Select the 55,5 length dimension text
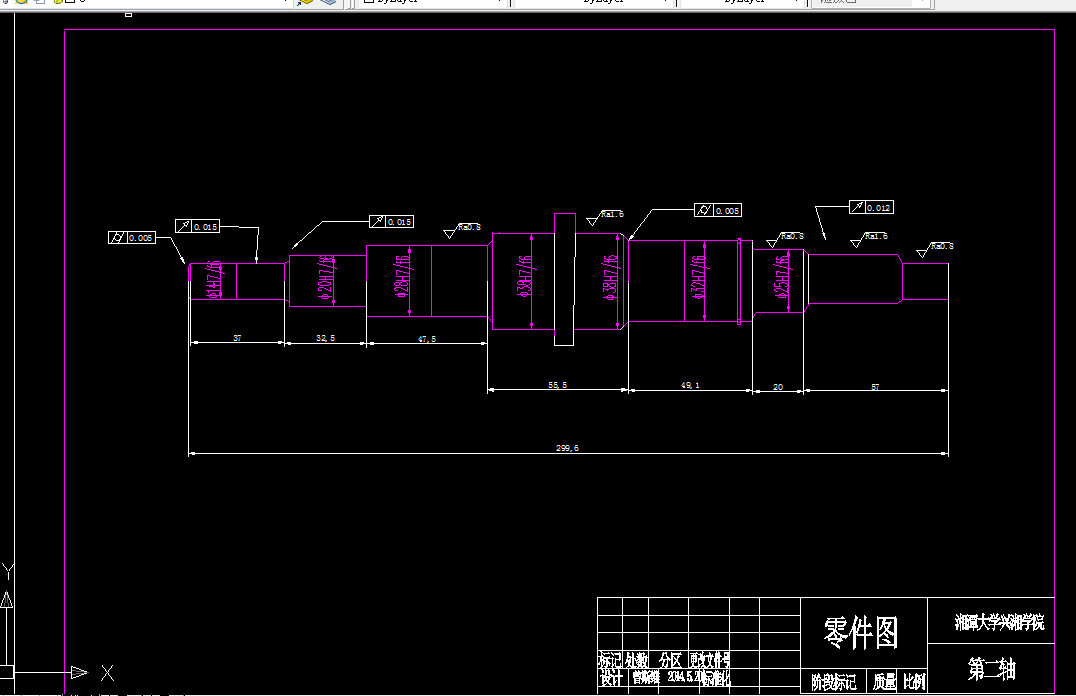The image size is (1076, 696). point(557,385)
